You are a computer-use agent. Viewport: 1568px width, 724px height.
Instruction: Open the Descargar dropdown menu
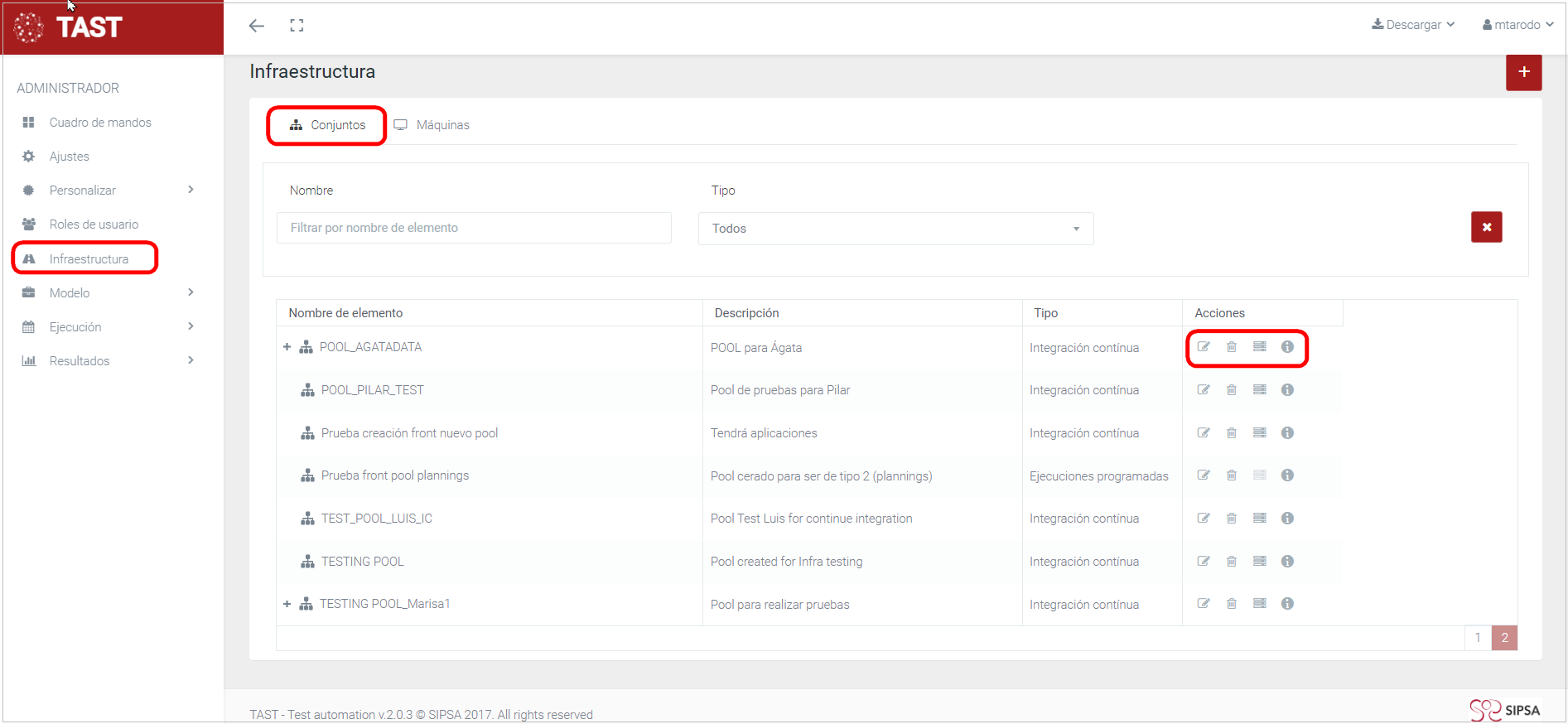pyautogui.click(x=1413, y=25)
